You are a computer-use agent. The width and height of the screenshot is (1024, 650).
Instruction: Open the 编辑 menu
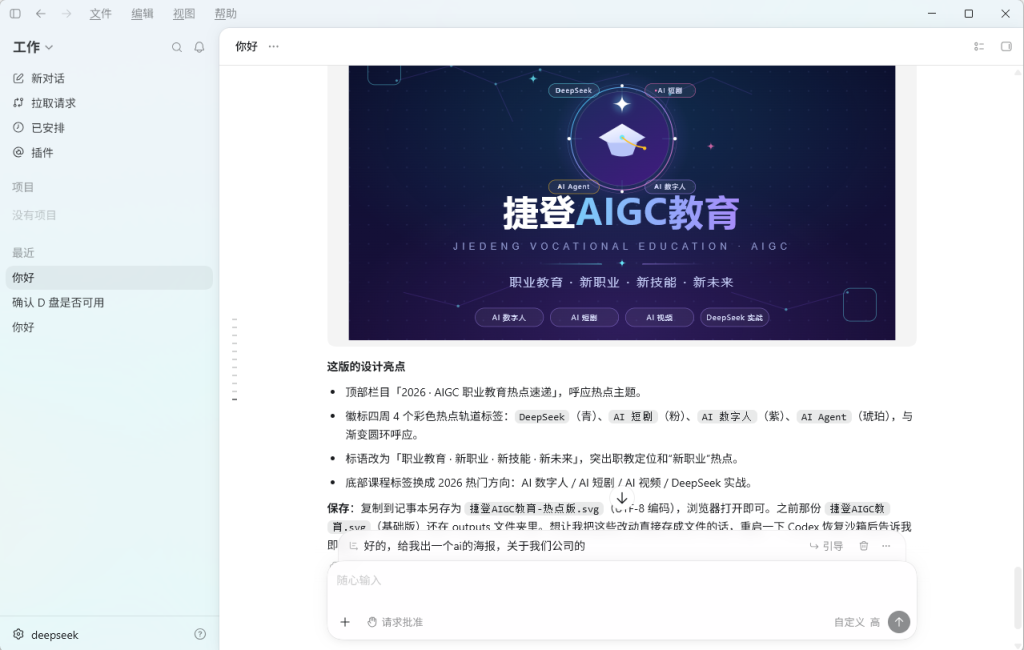click(x=142, y=14)
